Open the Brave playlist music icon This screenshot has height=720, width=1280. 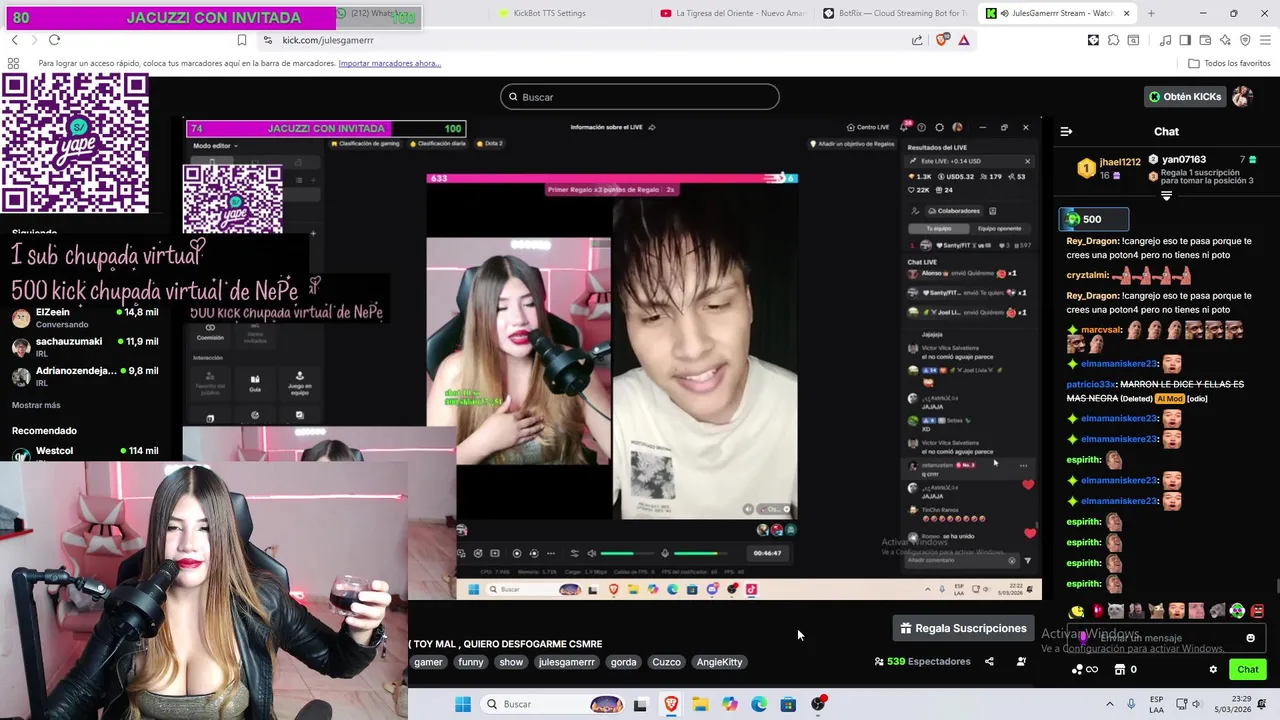[1166, 40]
